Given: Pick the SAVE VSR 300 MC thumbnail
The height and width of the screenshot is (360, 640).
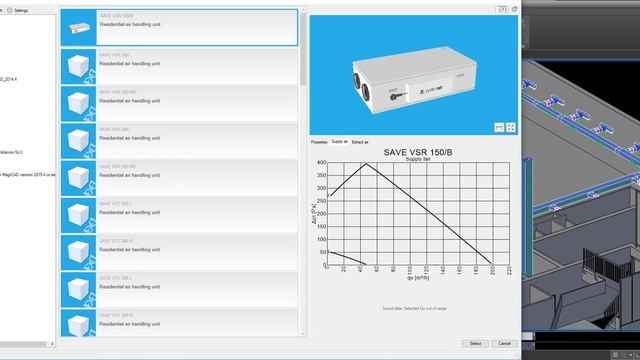Looking at the screenshot, I should coord(78,104).
